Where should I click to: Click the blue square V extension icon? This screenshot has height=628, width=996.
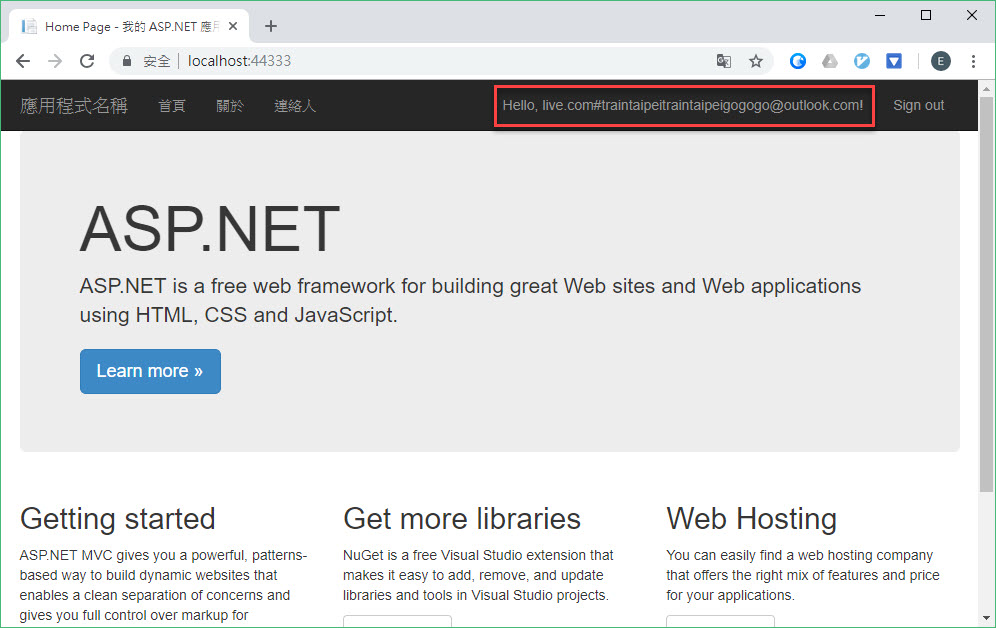[x=894, y=61]
